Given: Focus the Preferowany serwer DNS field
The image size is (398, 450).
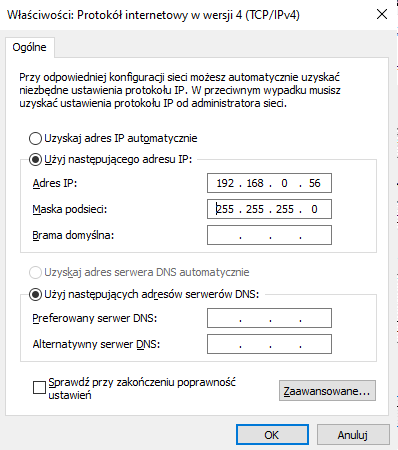Looking at the screenshot, I should tap(269, 318).
